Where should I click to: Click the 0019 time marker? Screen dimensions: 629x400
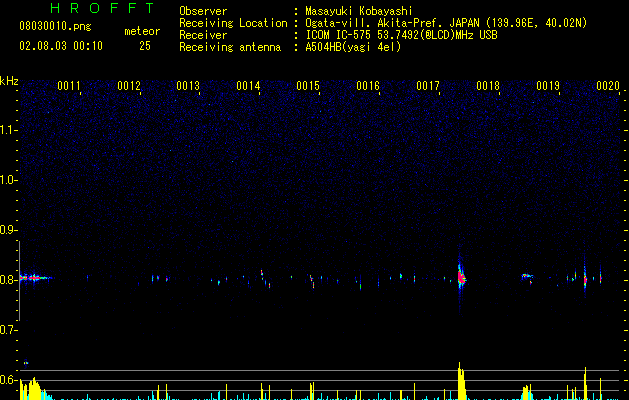(548, 86)
